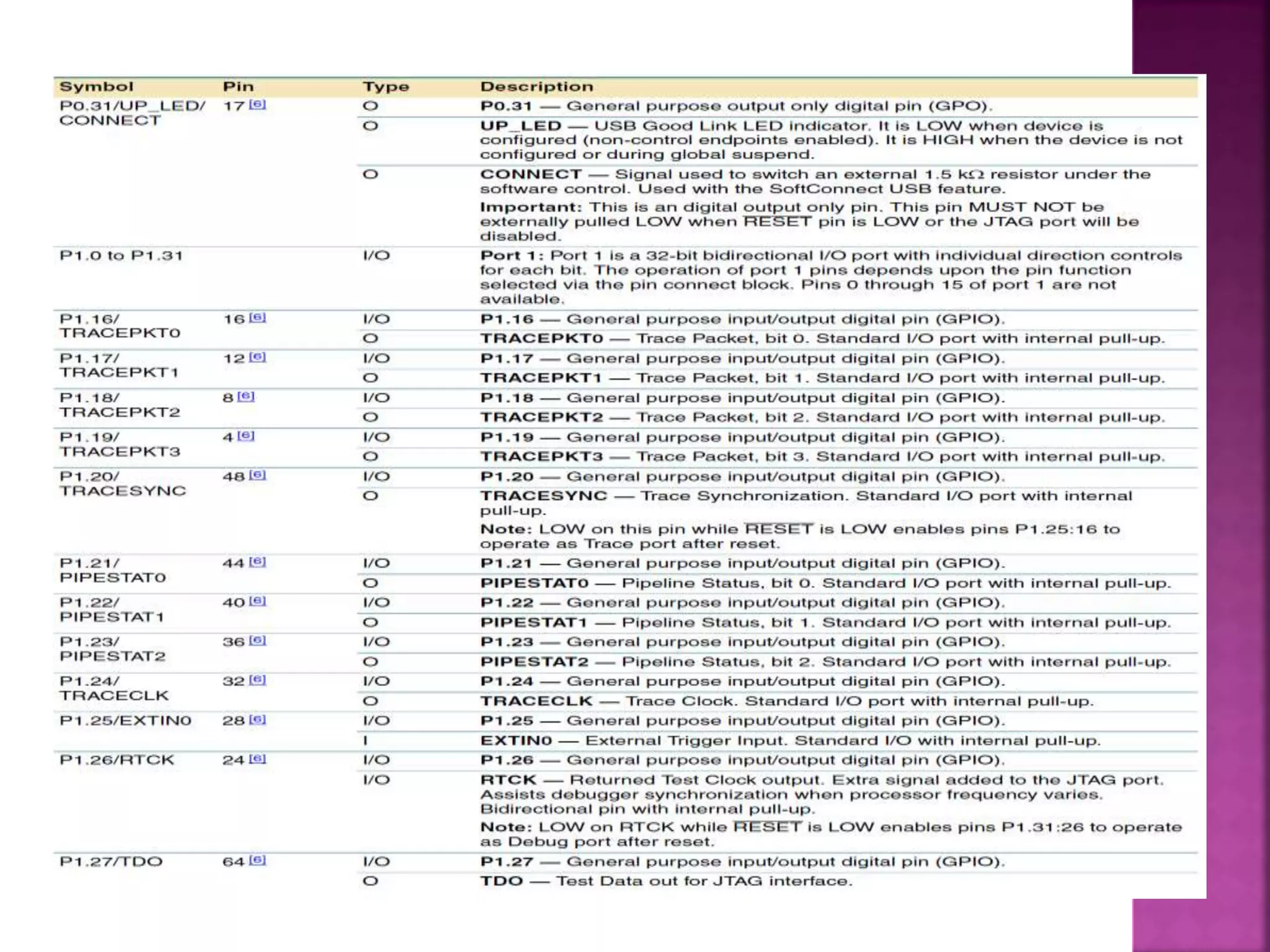Click footnote [6] link beside pin 17
The height and width of the screenshot is (952, 1270).
tap(257, 105)
